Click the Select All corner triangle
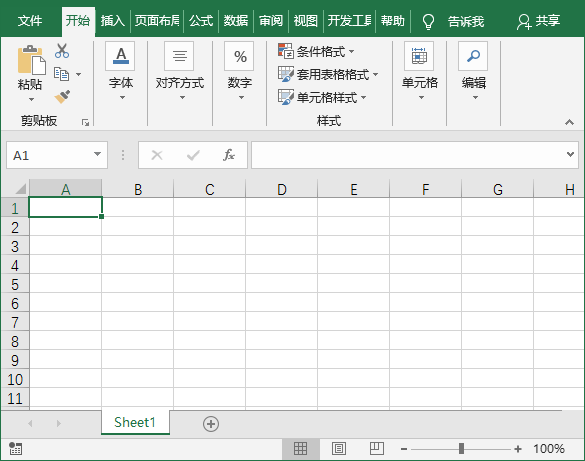The image size is (585, 461). pos(21,189)
